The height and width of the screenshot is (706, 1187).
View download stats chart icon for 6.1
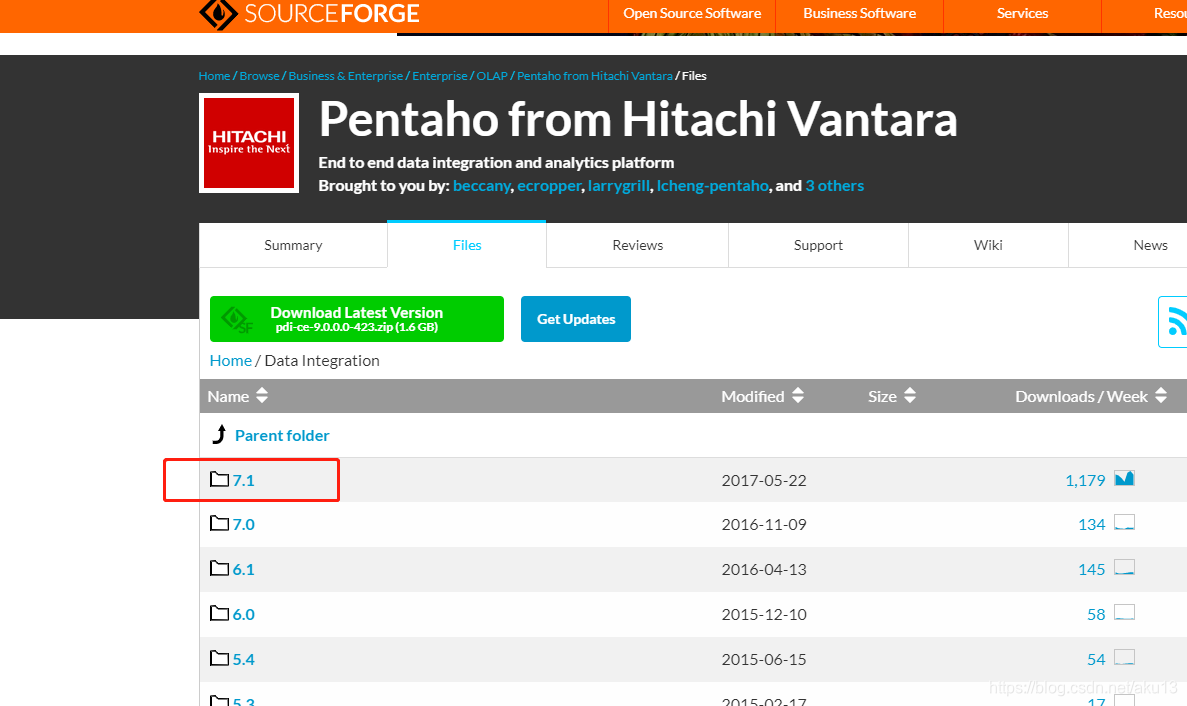(x=1124, y=568)
